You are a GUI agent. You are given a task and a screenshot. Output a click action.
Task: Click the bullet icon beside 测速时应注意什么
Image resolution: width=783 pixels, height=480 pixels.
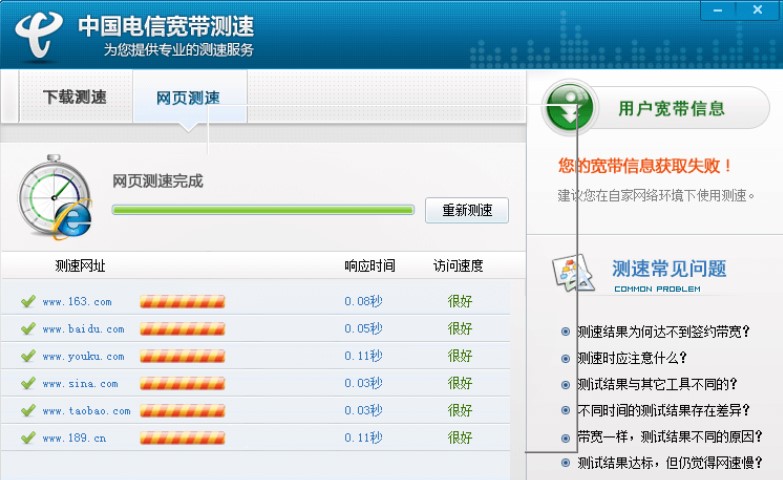pos(565,358)
